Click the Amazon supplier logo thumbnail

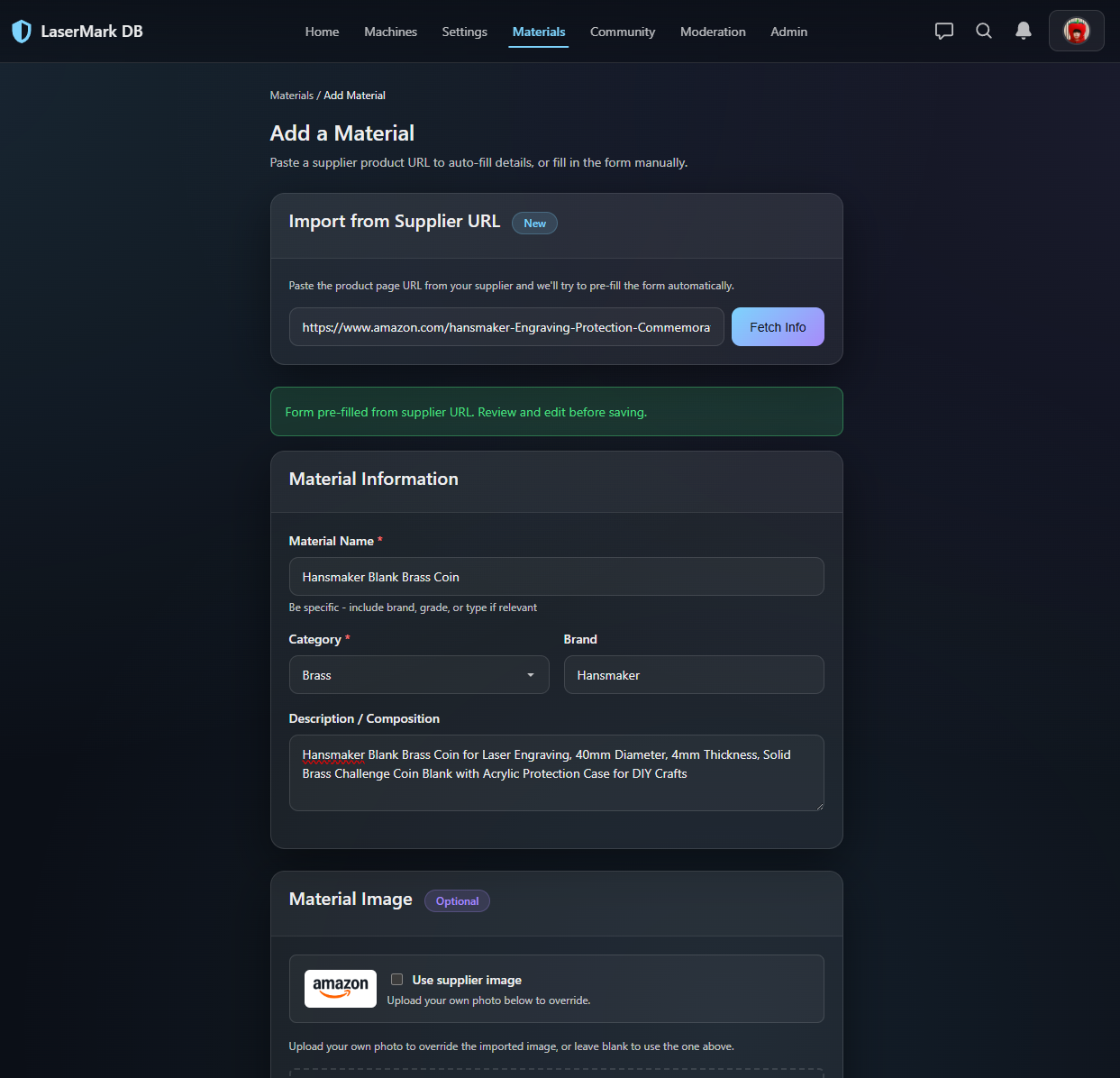[340, 988]
